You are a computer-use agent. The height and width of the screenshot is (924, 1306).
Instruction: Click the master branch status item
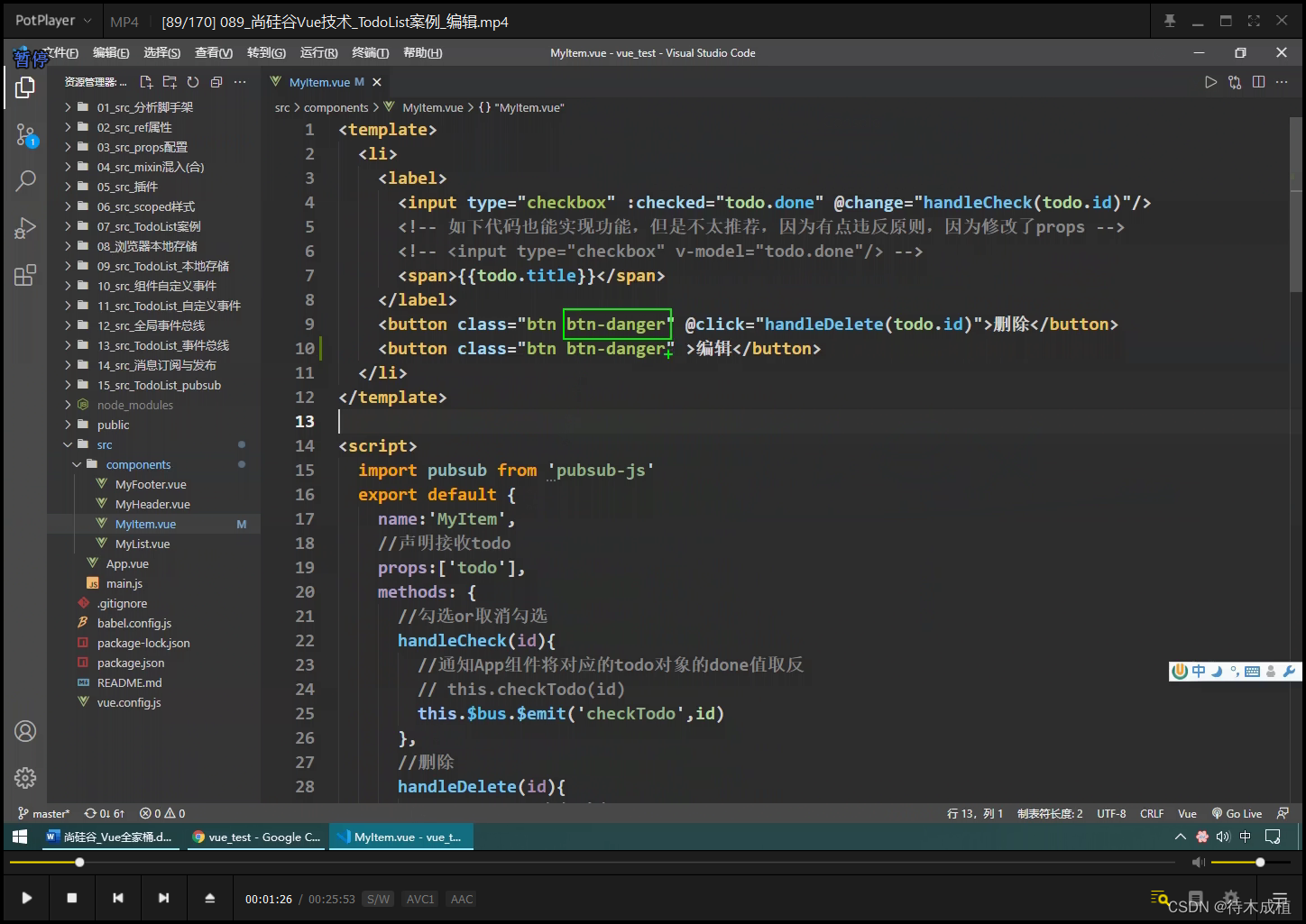coord(43,813)
